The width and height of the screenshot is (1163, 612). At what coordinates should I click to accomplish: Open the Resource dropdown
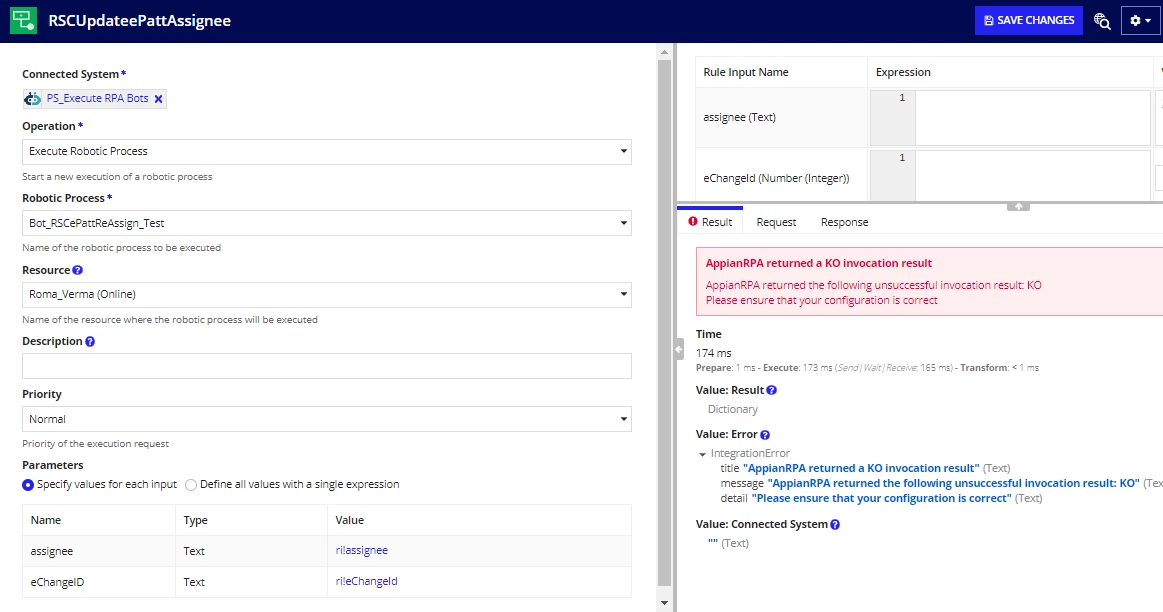[326, 295]
